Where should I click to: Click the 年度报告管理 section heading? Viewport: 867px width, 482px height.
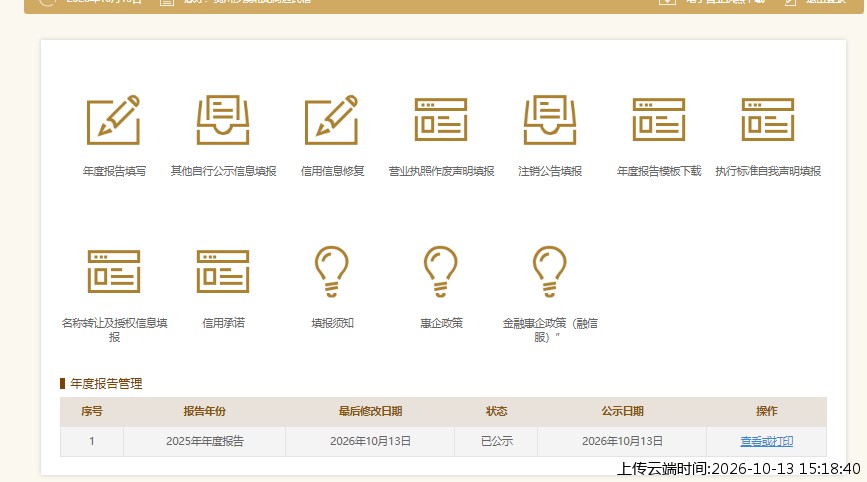[x=106, y=384]
